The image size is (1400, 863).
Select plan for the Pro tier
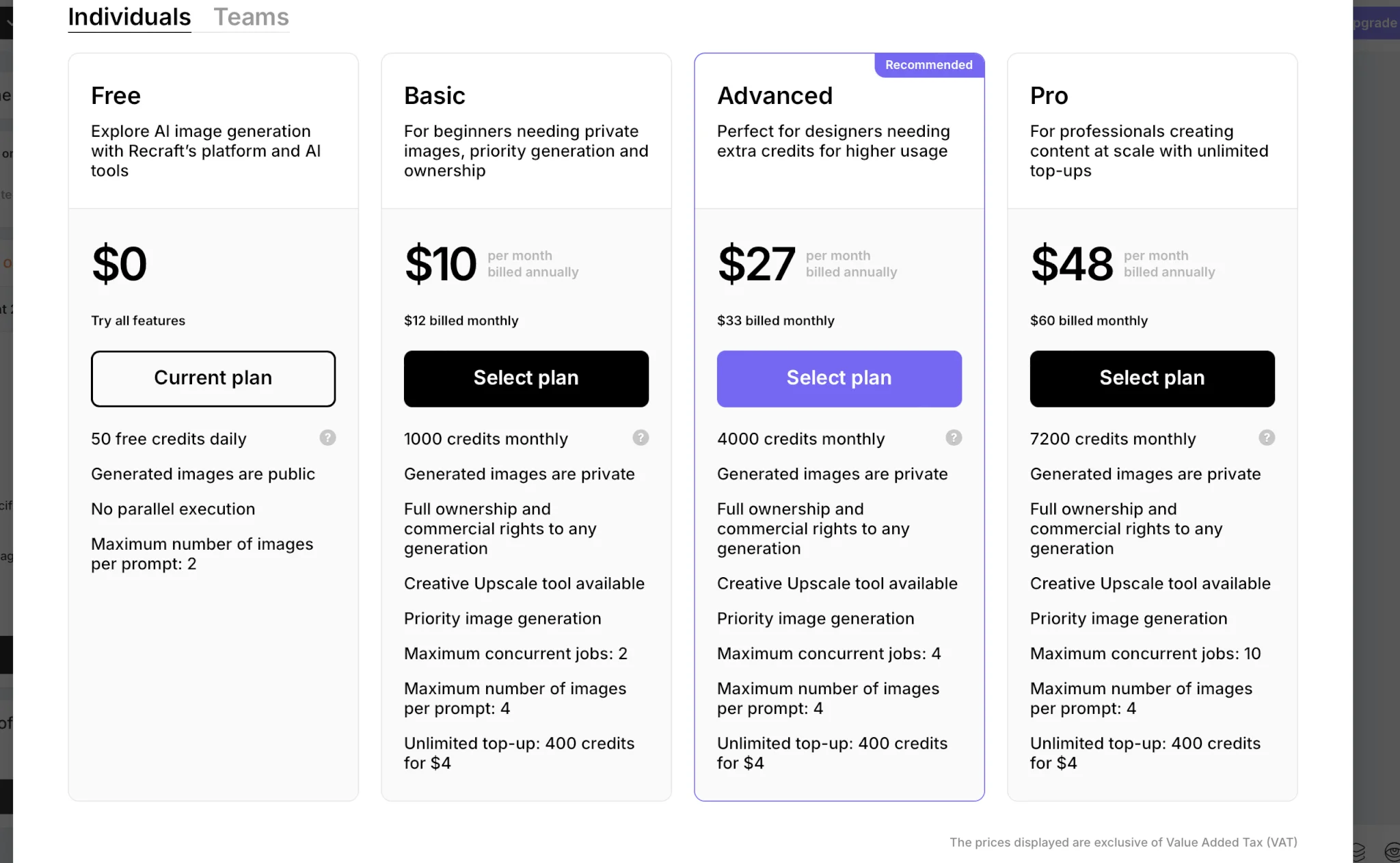click(x=1152, y=378)
